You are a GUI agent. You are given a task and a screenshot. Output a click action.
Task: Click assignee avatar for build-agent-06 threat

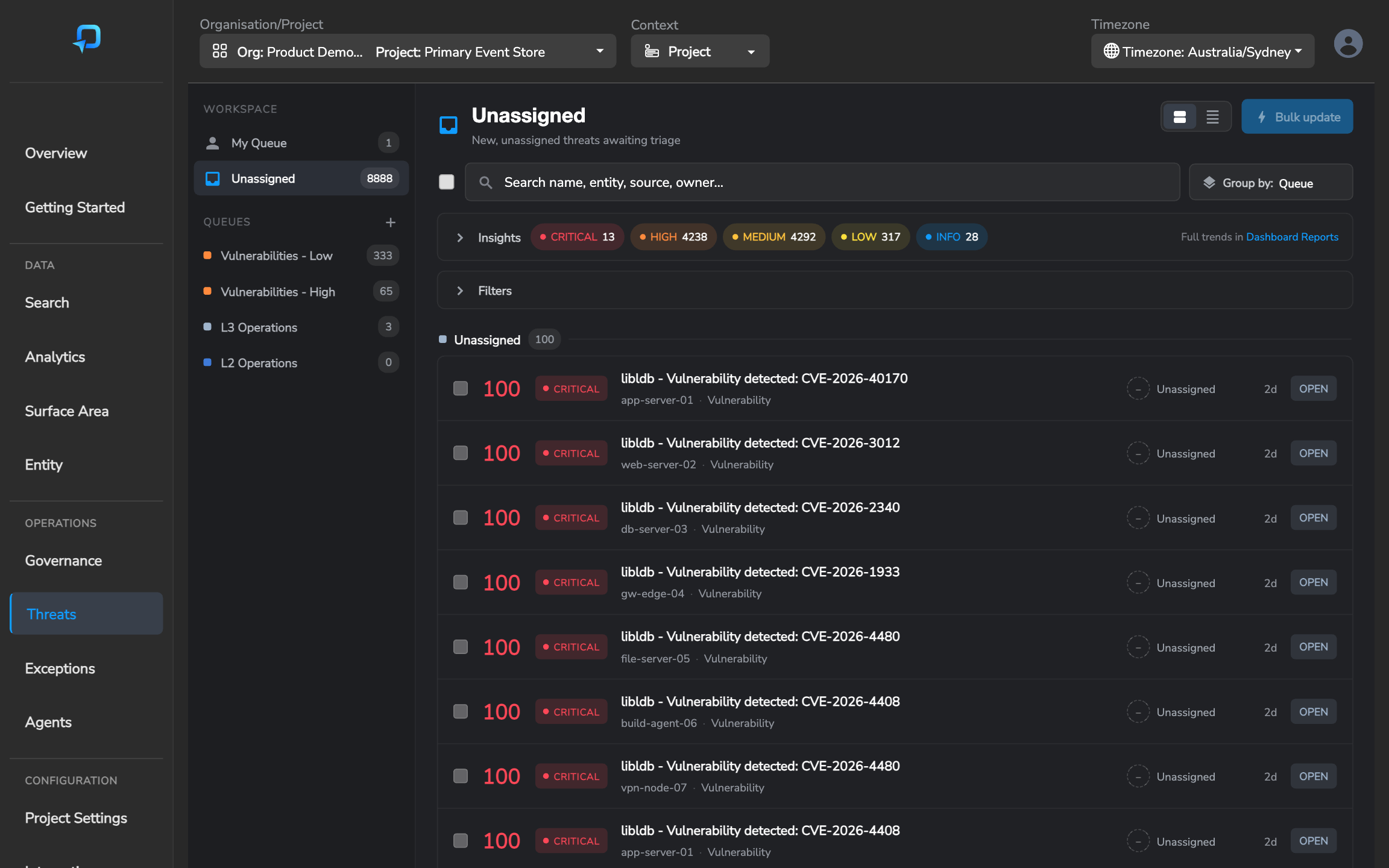(x=1138, y=712)
